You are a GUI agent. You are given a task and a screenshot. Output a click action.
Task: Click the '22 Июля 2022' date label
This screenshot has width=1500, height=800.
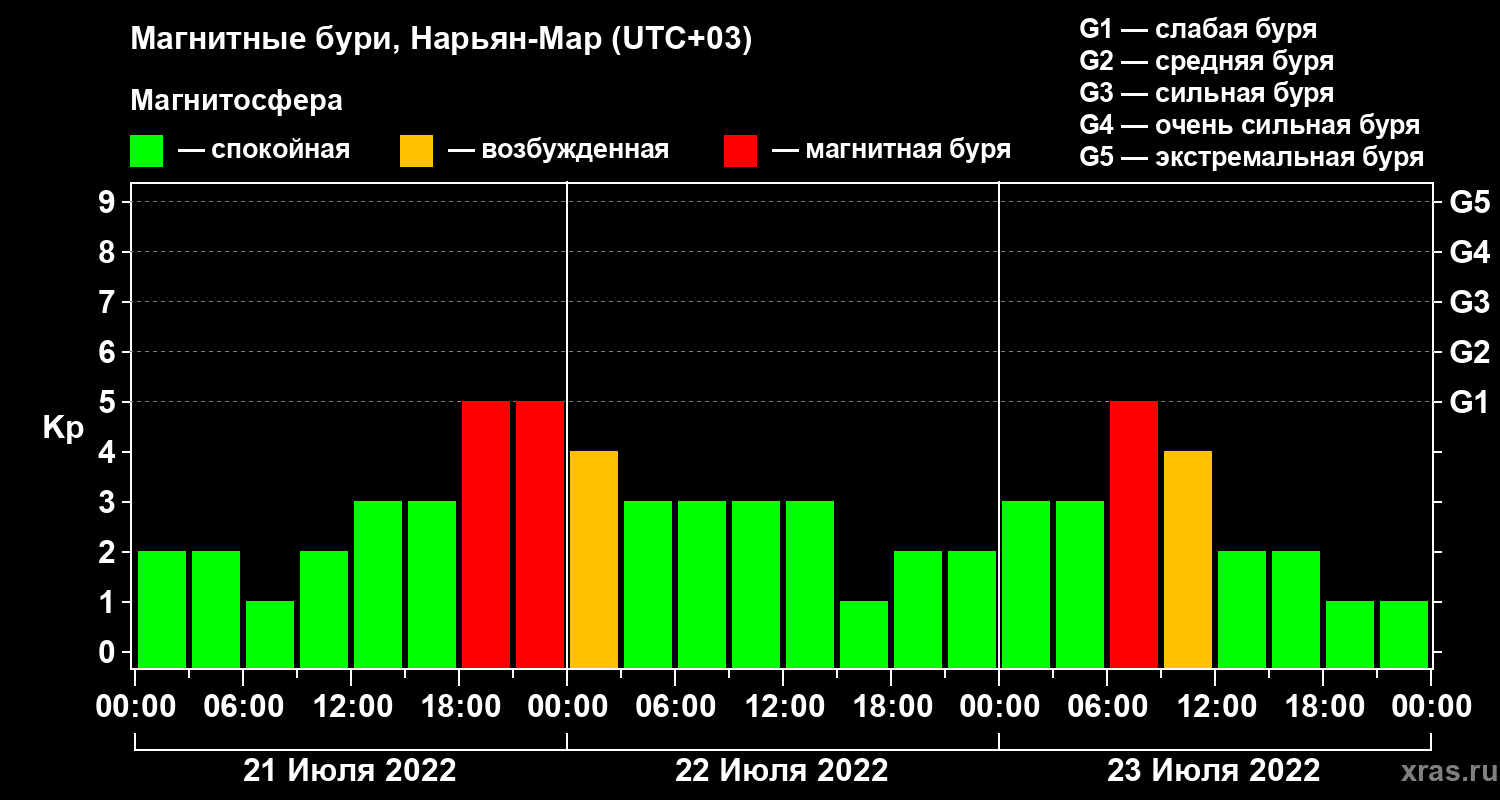782,771
